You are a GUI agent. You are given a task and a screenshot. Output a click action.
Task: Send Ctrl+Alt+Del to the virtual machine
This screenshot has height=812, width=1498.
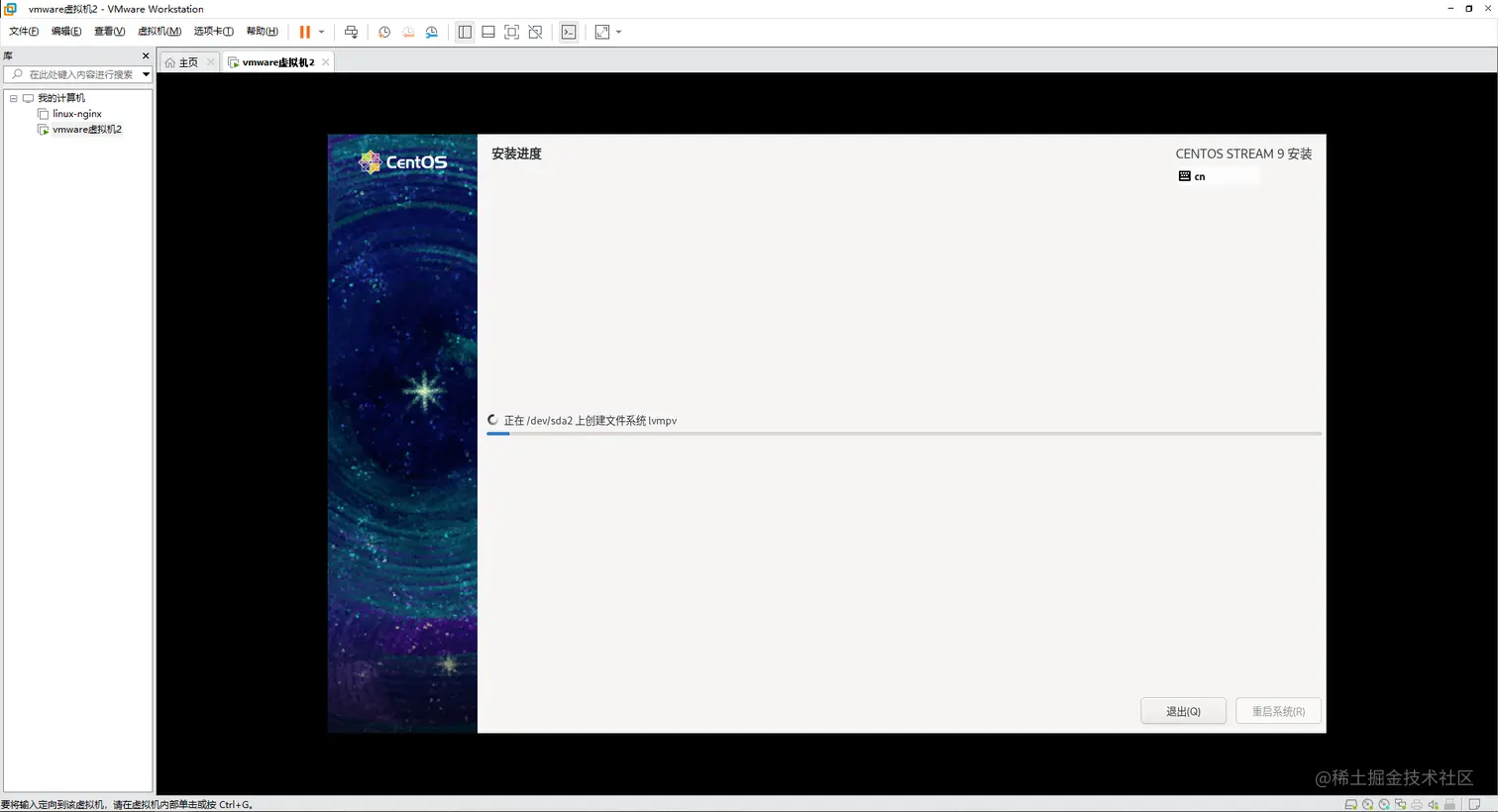point(351,32)
